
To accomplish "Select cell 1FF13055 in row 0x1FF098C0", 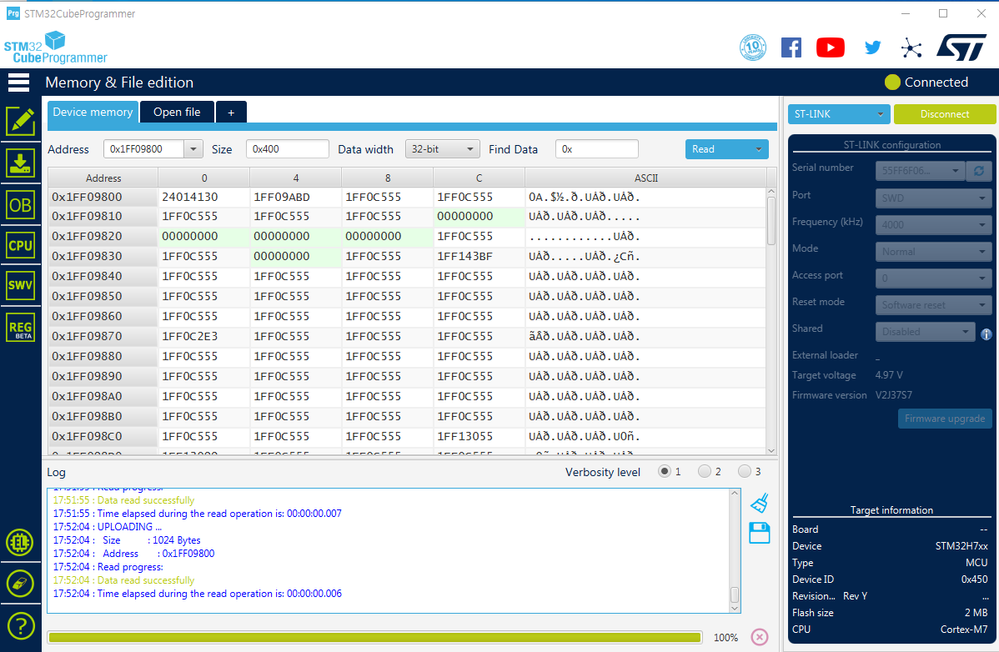I will (x=479, y=436).
